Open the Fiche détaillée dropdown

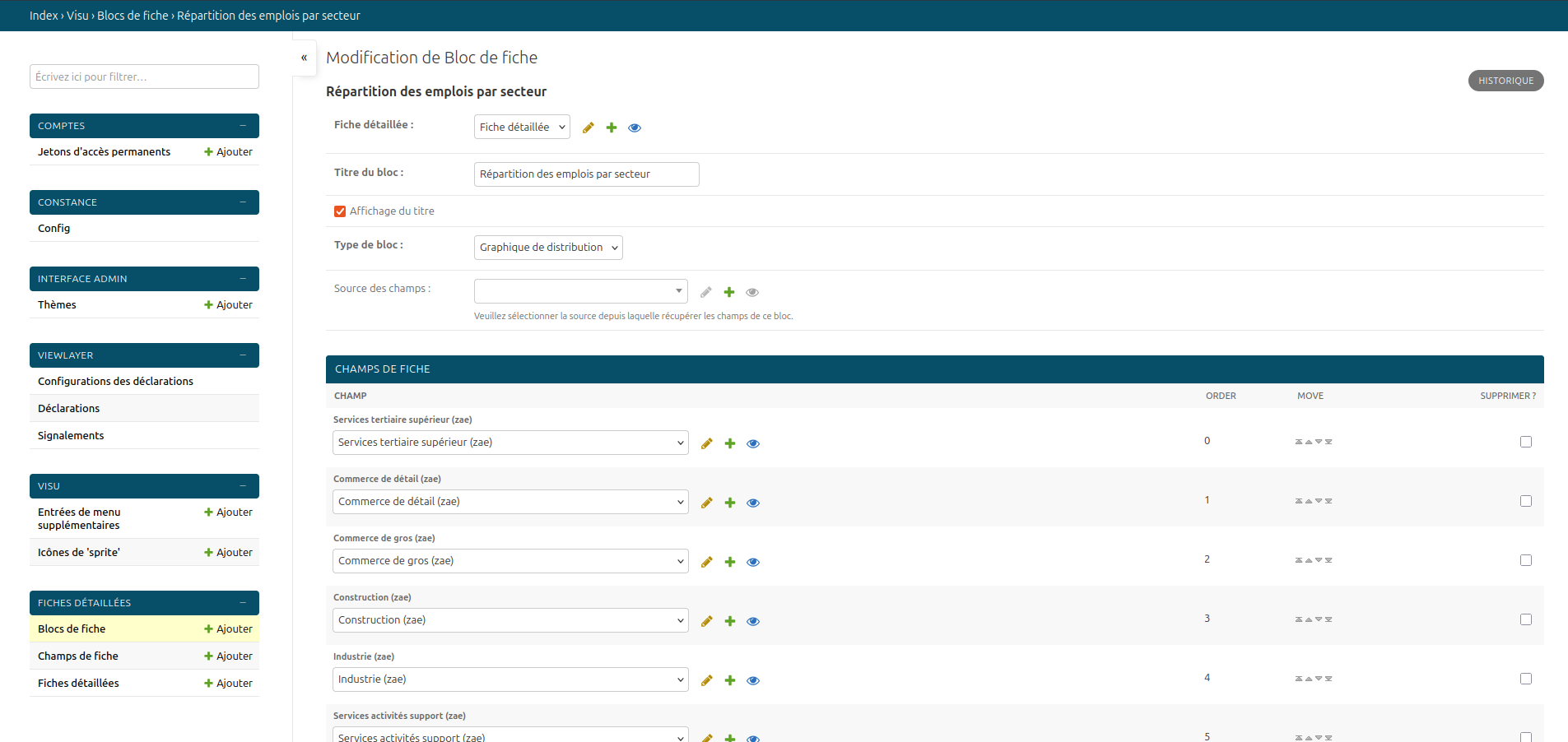pos(522,127)
